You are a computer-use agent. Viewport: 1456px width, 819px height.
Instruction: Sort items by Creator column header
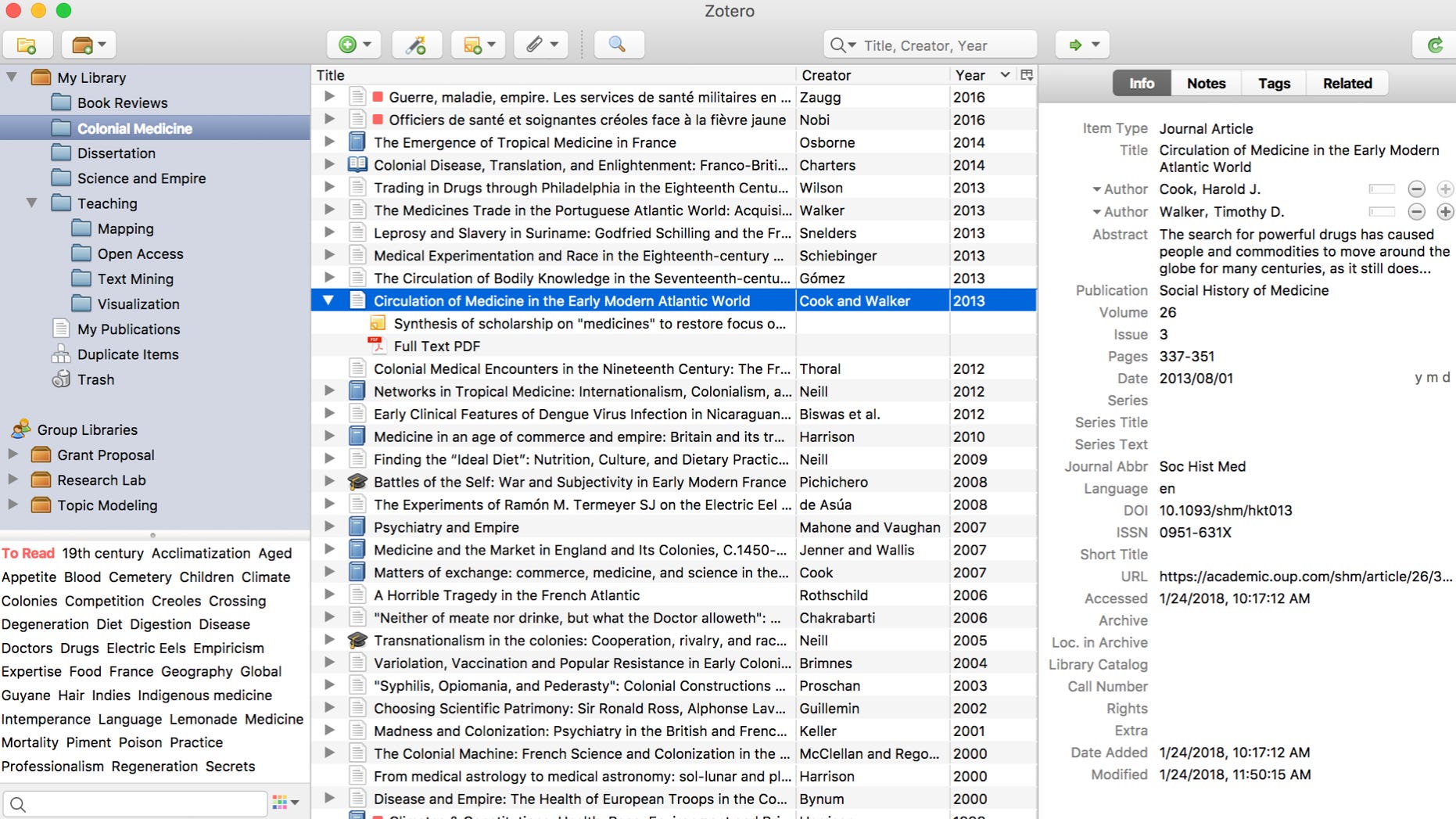pyautogui.click(x=872, y=75)
